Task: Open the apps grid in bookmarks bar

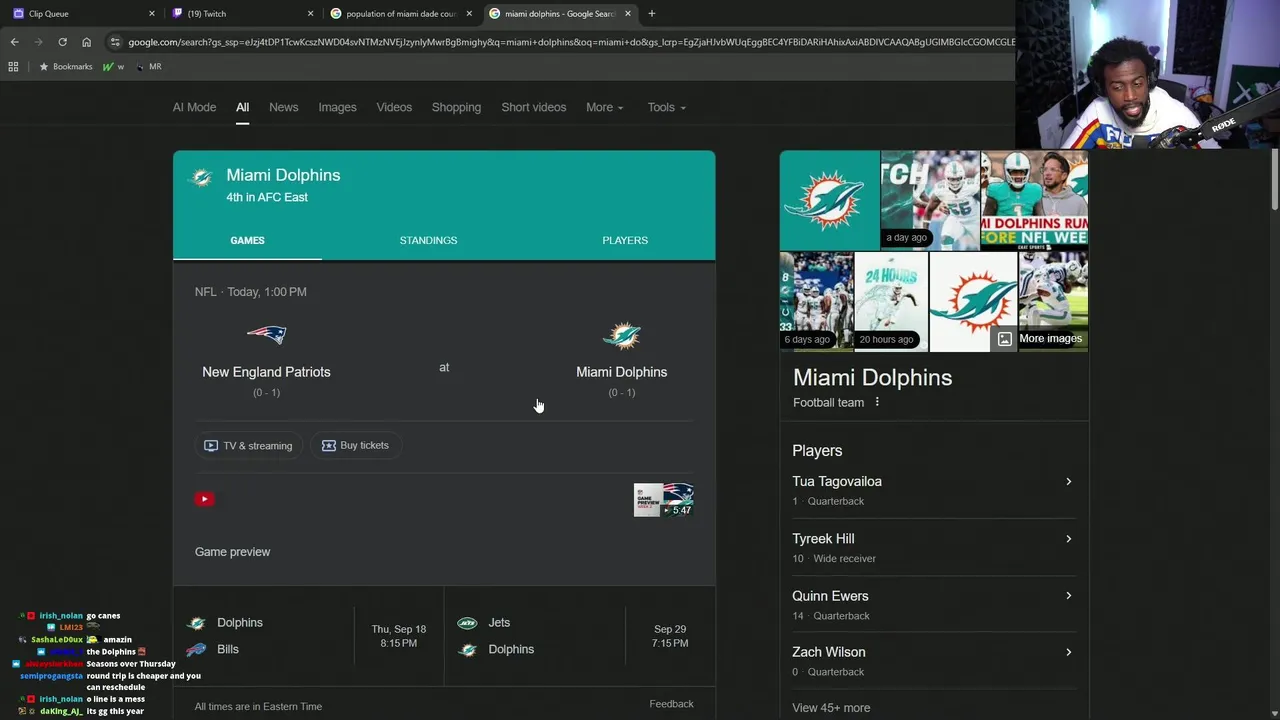Action: (x=13, y=66)
